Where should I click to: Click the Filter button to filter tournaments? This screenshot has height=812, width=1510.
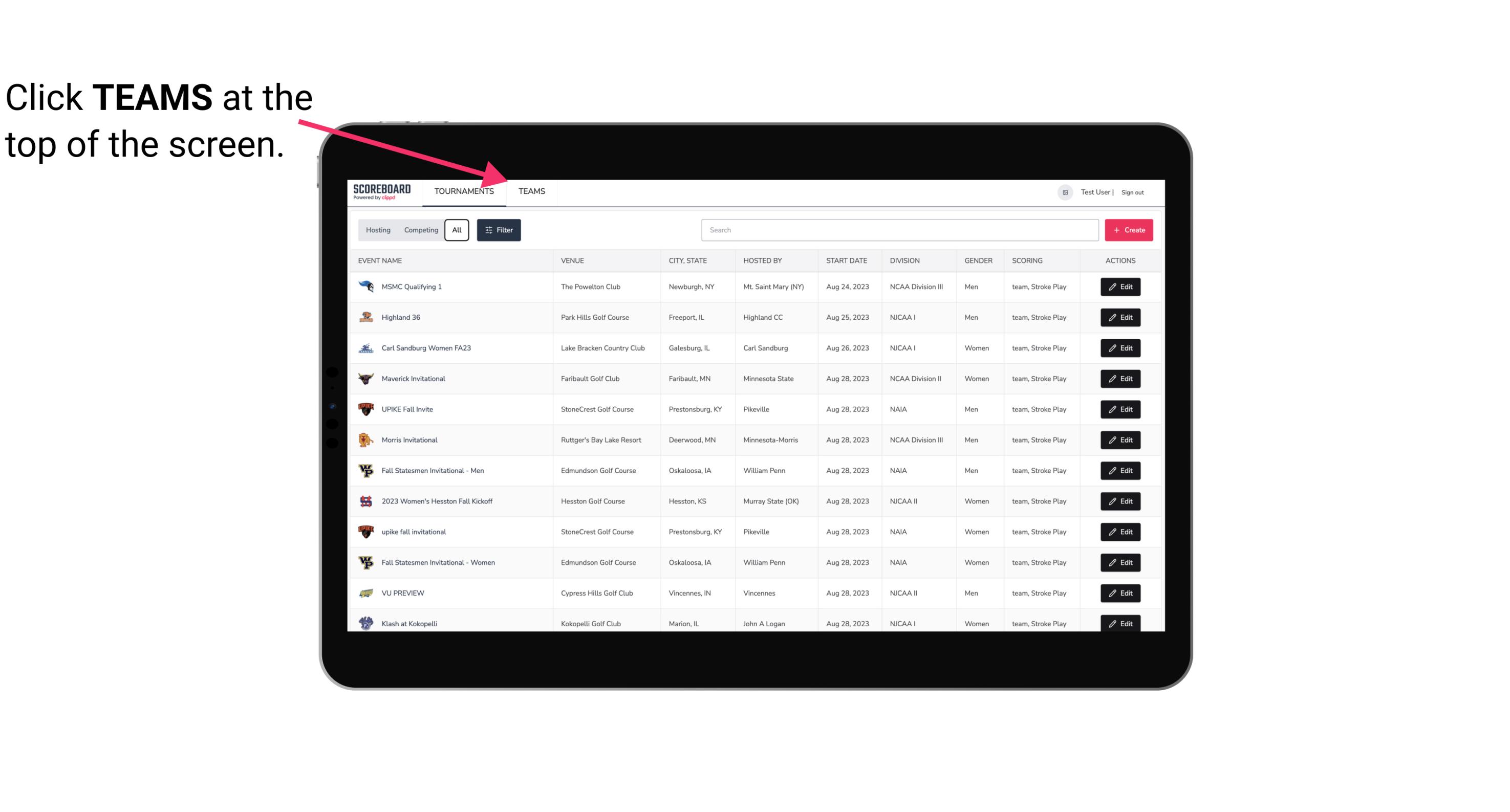tap(498, 230)
